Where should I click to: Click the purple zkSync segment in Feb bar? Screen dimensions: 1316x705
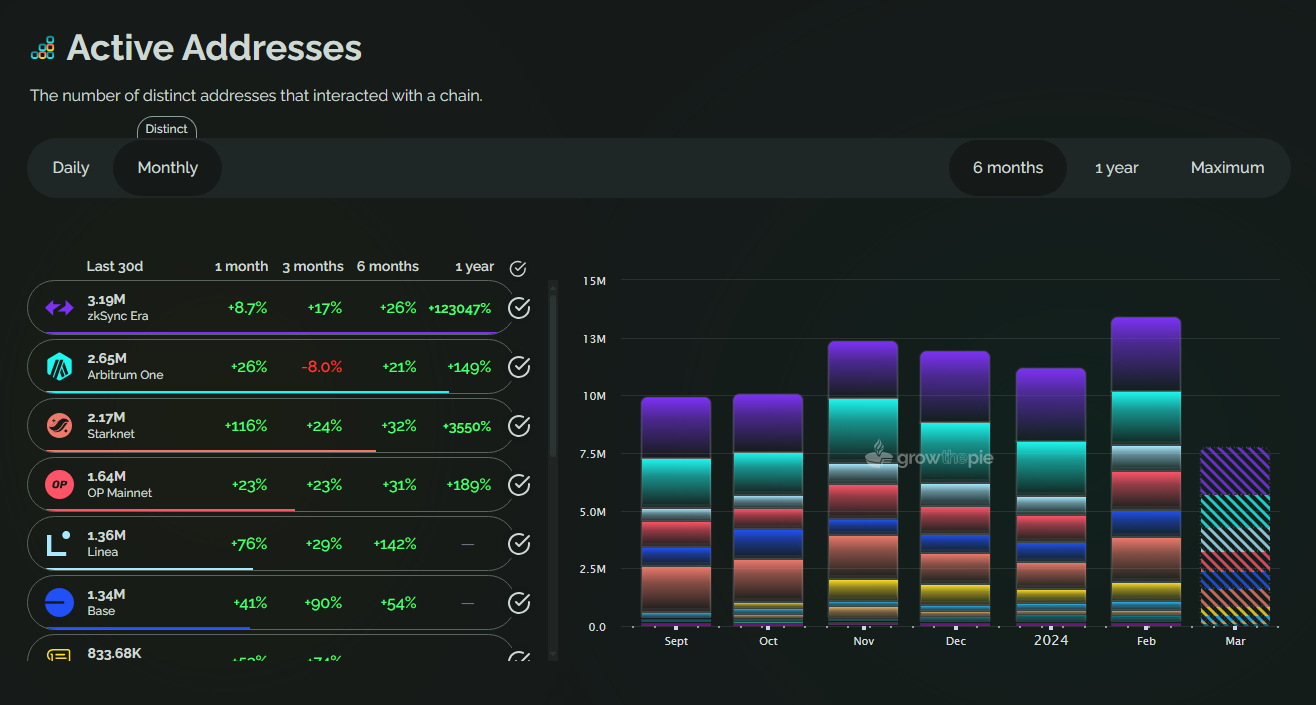(x=1146, y=355)
